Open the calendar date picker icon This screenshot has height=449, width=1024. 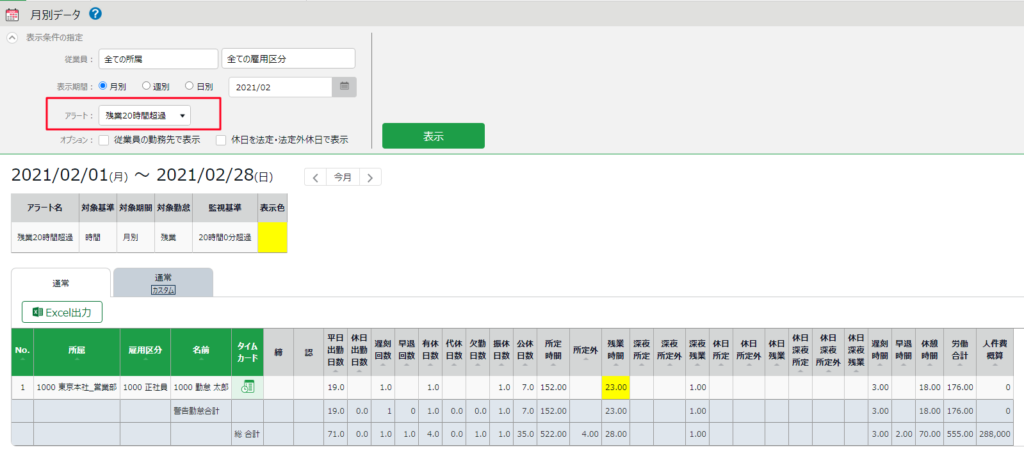pos(343,87)
